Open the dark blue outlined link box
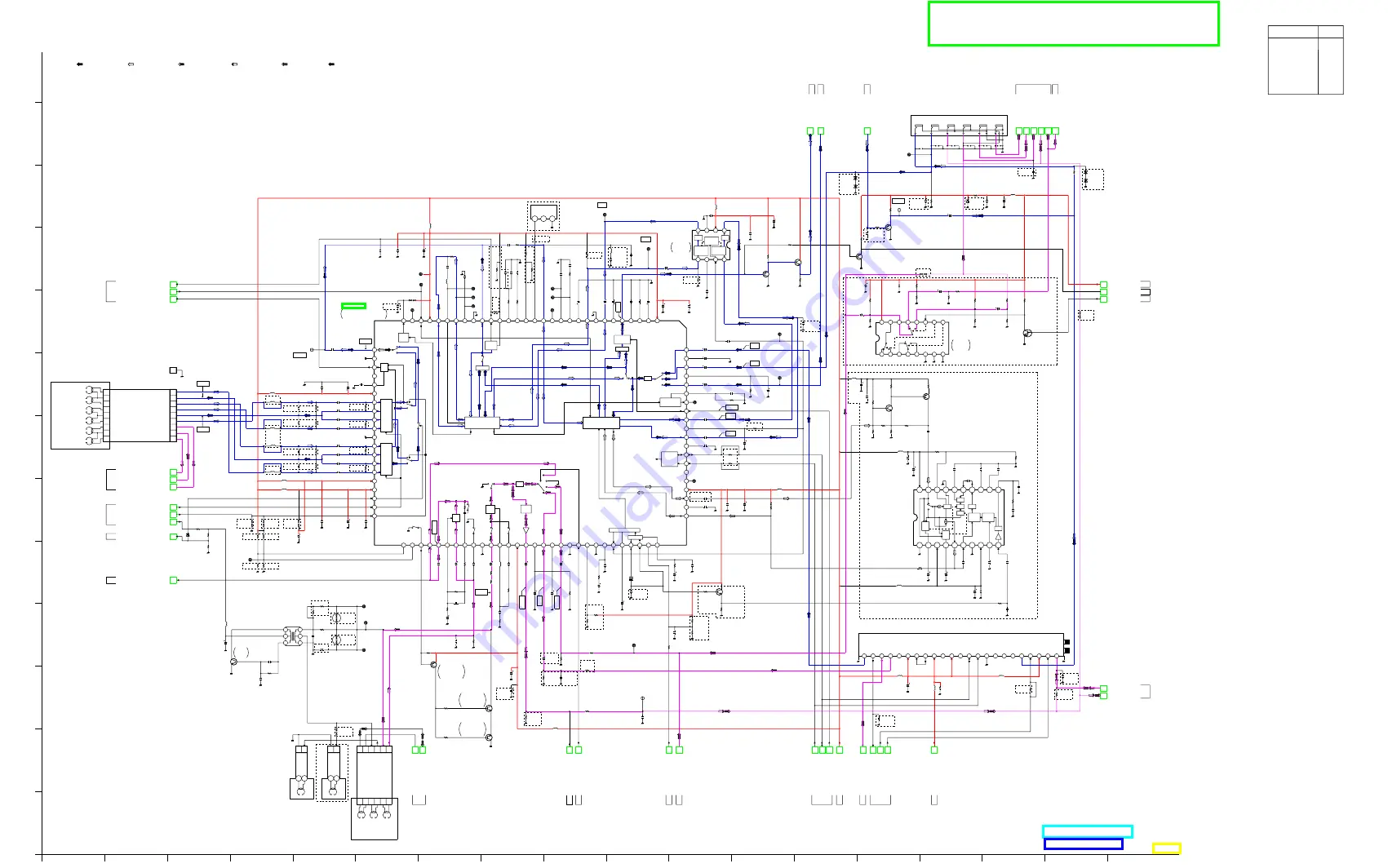 click(x=1083, y=844)
